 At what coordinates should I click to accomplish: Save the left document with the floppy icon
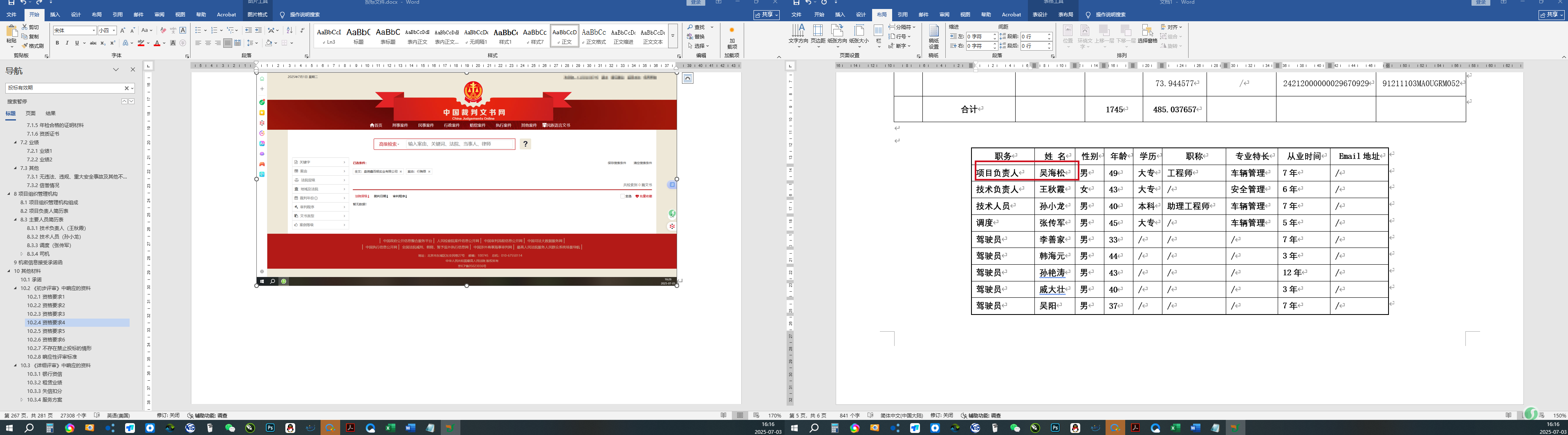[x=11, y=2]
